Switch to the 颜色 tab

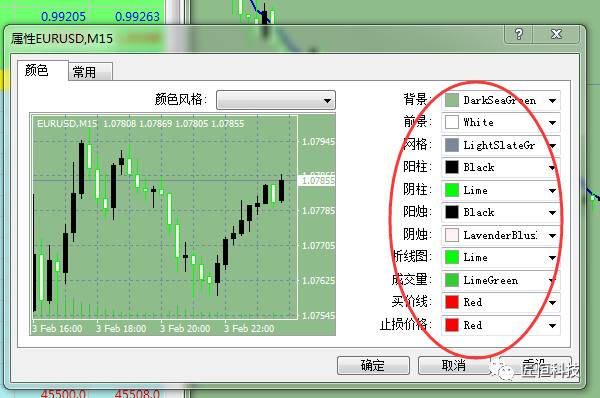click(x=42, y=70)
